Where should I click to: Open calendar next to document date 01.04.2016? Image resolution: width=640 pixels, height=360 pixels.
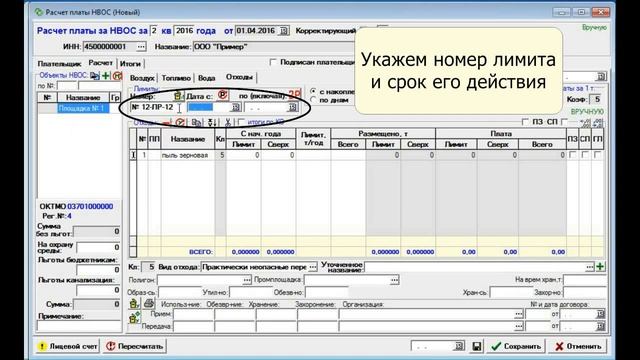[283, 31]
